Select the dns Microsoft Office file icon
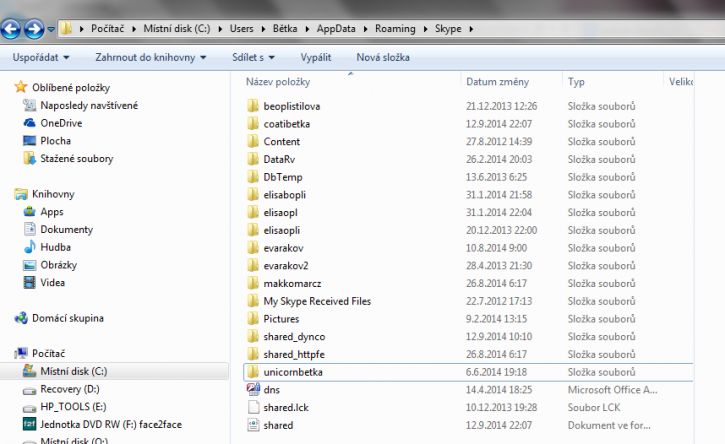The height and width of the screenshot is (444, 725). click(253, 389)
